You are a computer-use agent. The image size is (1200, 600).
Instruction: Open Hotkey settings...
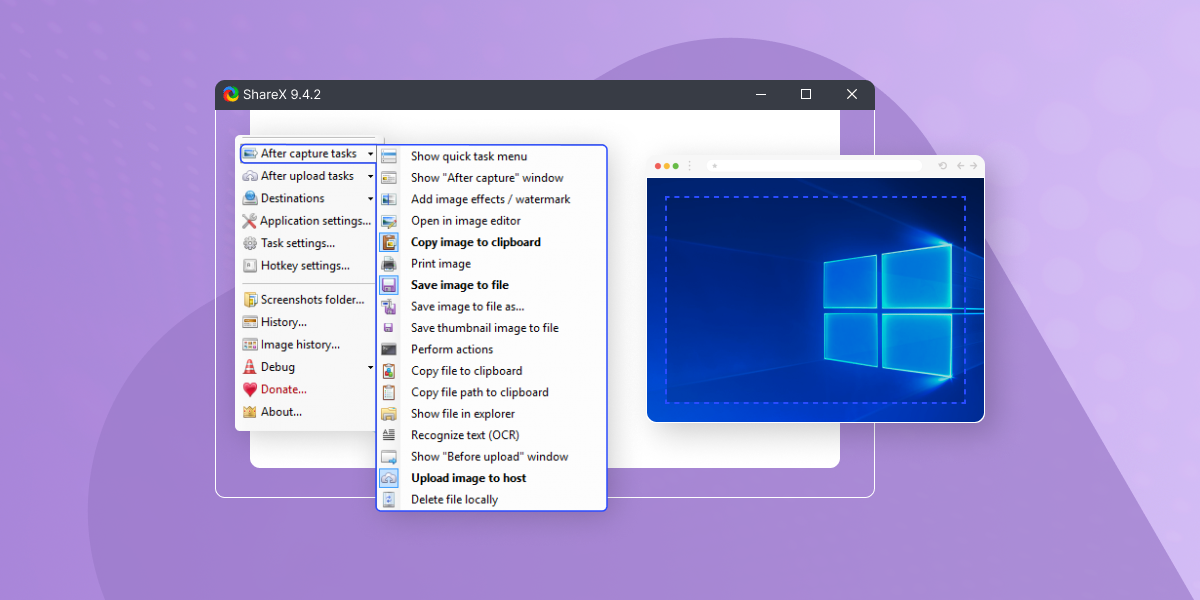point(306,266)
